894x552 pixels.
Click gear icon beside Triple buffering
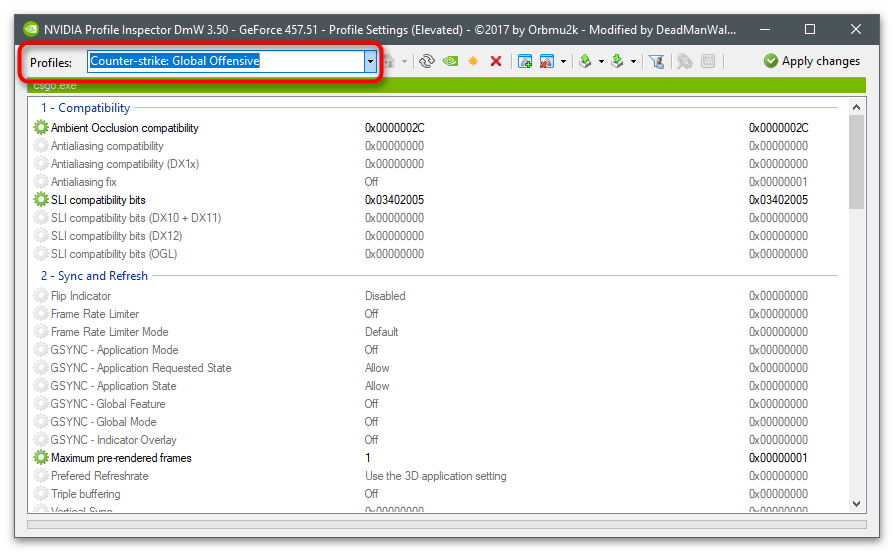pos(40,493)
